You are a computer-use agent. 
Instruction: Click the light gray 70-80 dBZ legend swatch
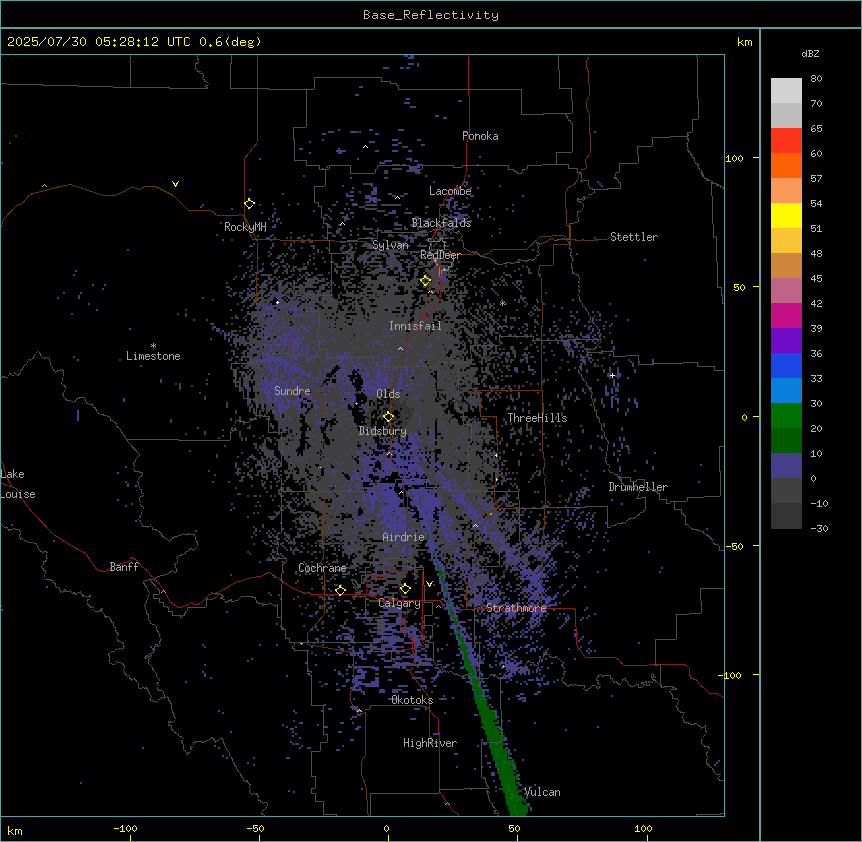pos(786,90)
